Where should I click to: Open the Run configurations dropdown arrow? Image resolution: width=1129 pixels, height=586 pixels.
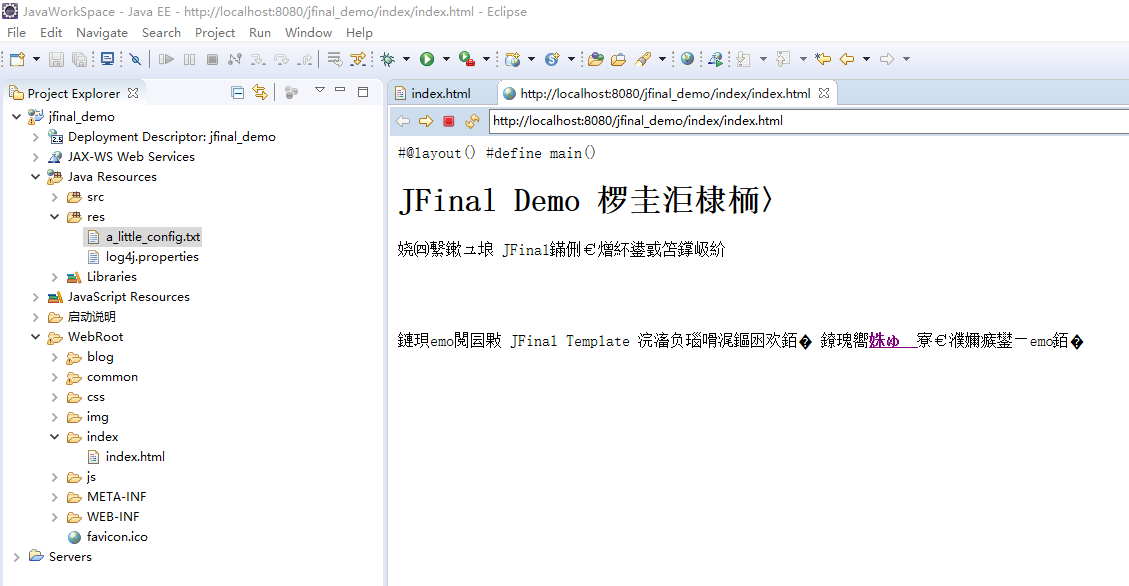pyautogui.click(x=446, y=59)
